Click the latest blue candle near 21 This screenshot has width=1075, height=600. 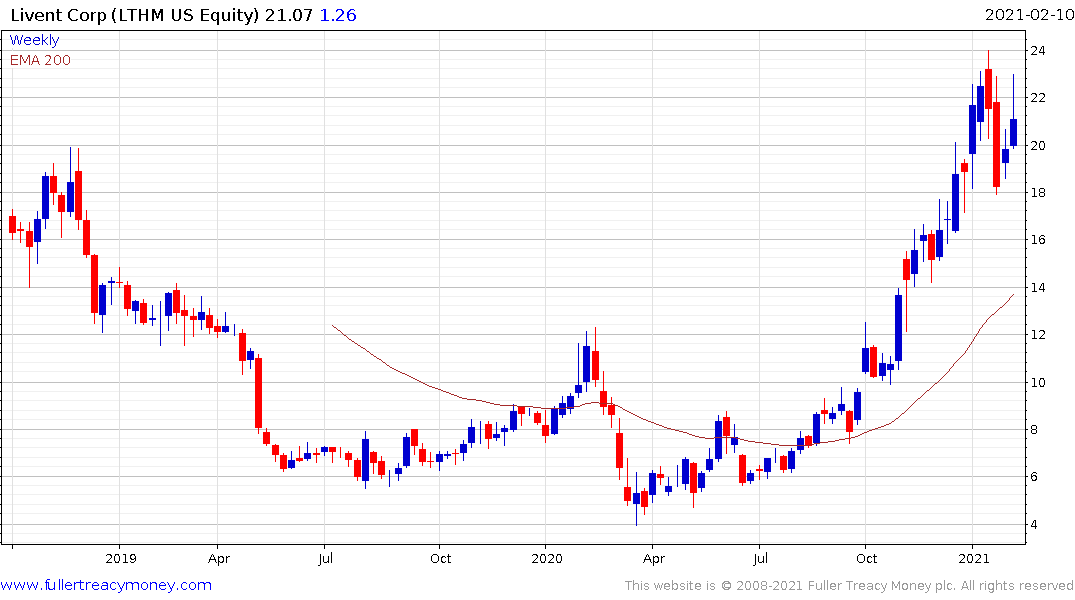click(1013, 132)
